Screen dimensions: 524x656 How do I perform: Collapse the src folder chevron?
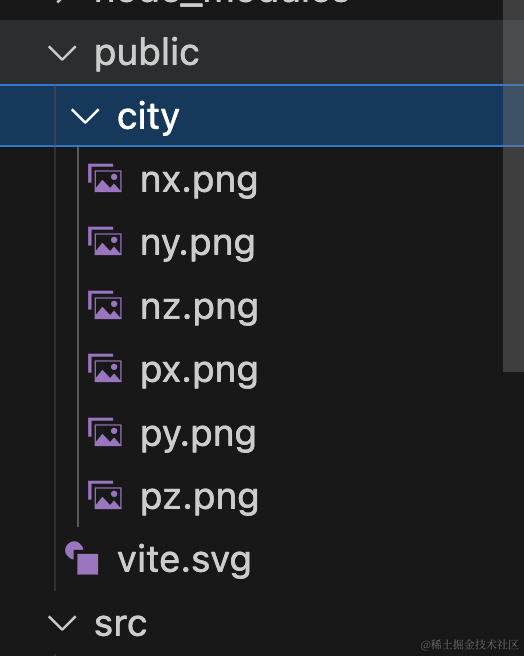pos(62,623)
